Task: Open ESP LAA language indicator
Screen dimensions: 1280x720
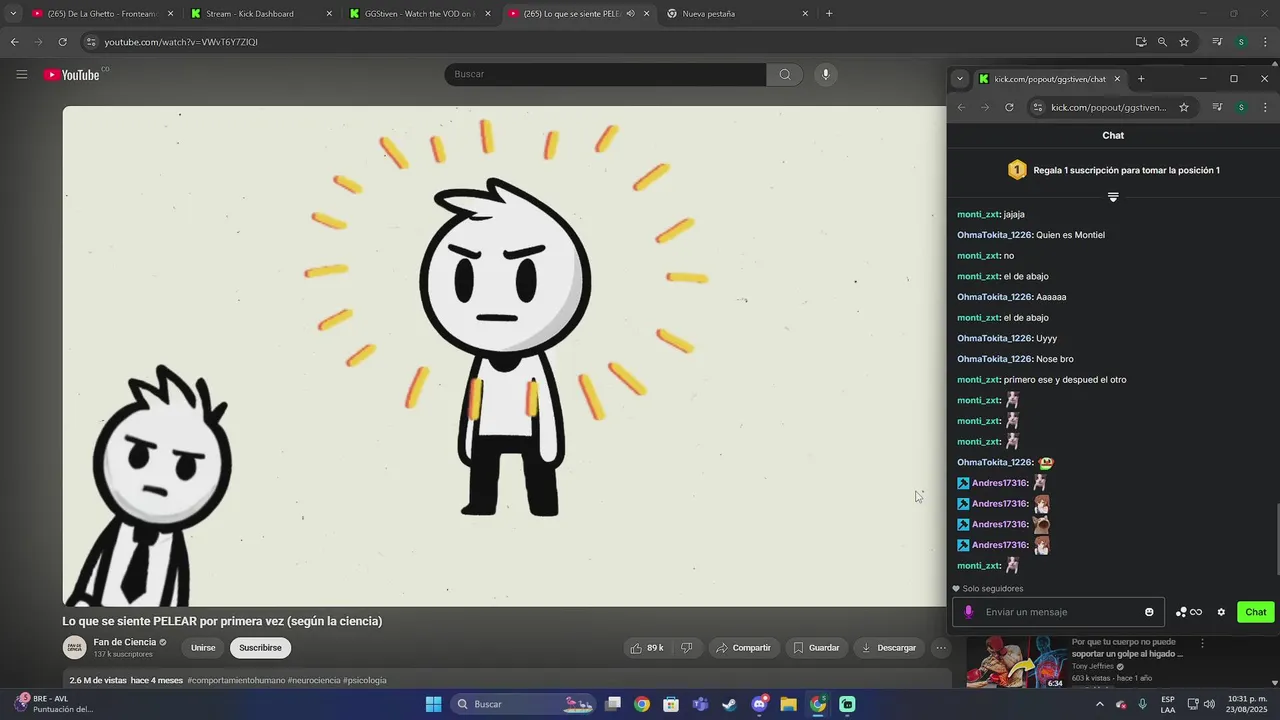Action: click(x=1168, y=704)
